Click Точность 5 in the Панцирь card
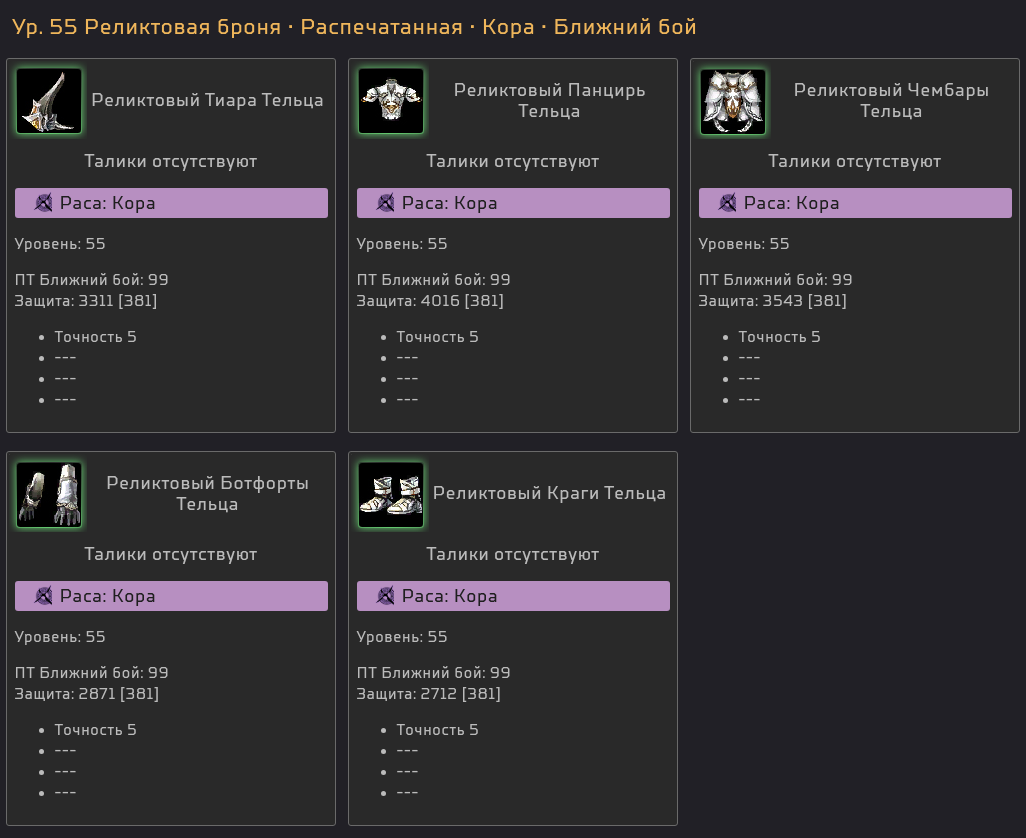This screenshot has width=1026, height=838. (x=438, y=337)
